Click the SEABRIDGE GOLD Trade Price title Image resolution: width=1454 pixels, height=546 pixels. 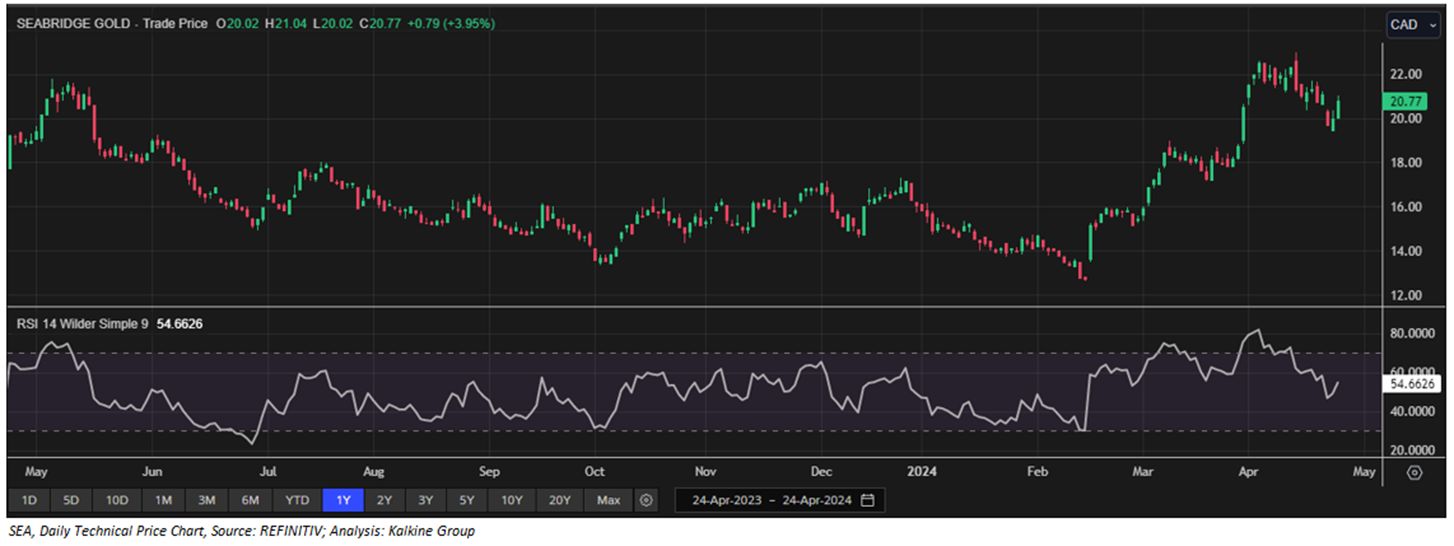pos(108,24)
